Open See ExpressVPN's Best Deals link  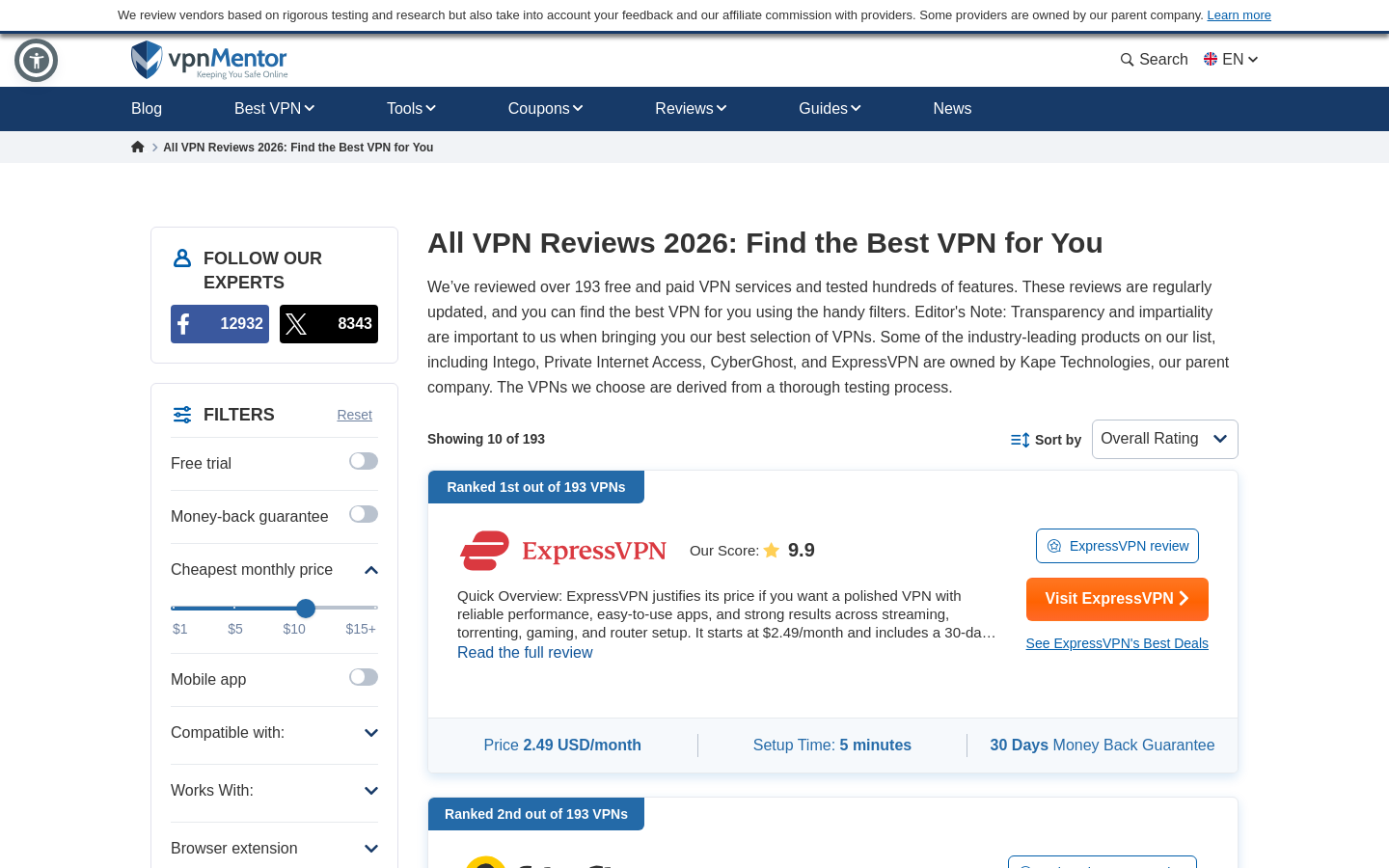pyautogui.click(x=1117, y=643)
